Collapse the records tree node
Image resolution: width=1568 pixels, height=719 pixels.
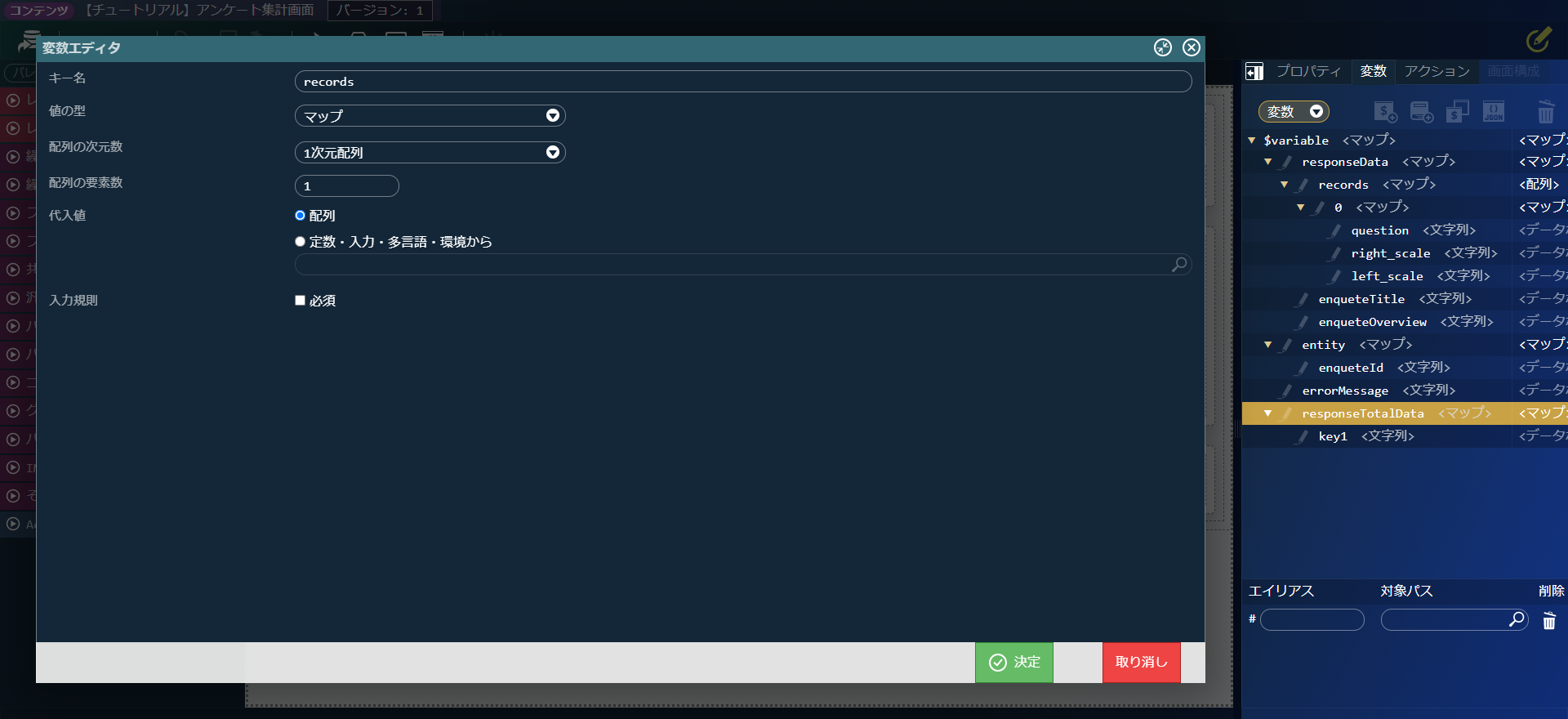(x=1285, y=185)
